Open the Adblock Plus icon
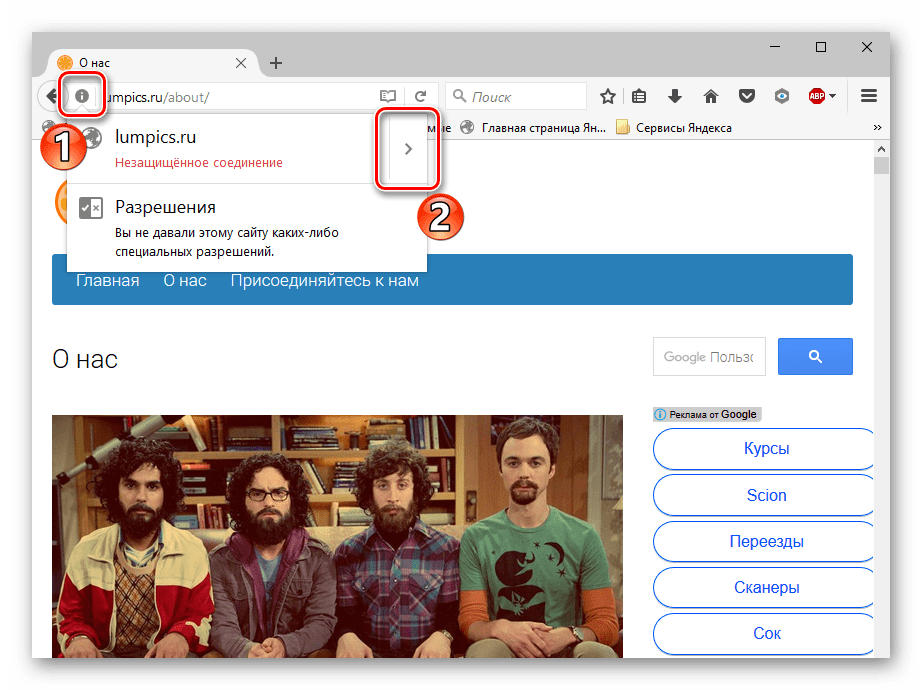 tap(816, 97)
